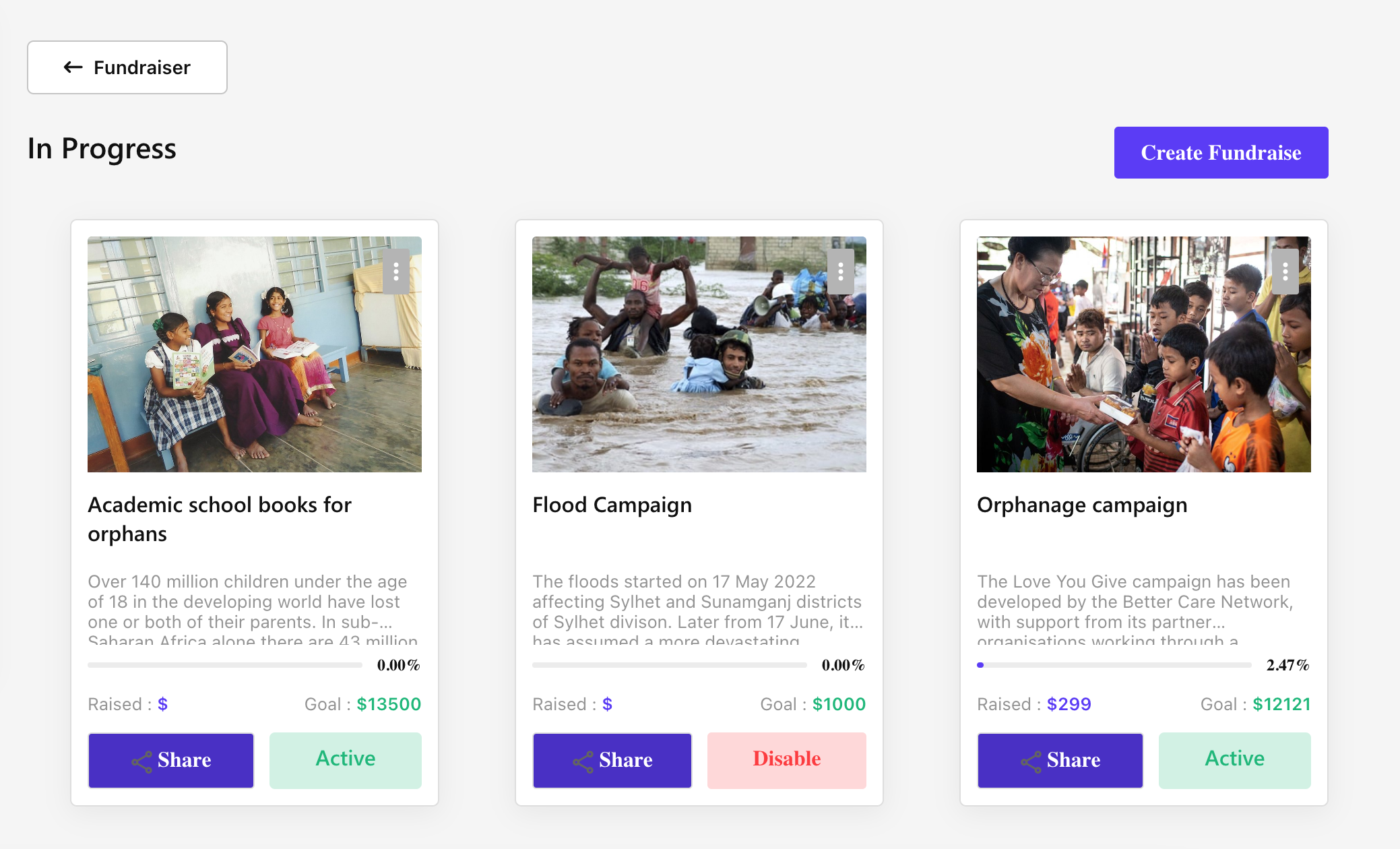Image resolution: width=1400 pixels, height=849 pixels.
Task: Go back using the Fundraiser button
Action: [127, 67]
